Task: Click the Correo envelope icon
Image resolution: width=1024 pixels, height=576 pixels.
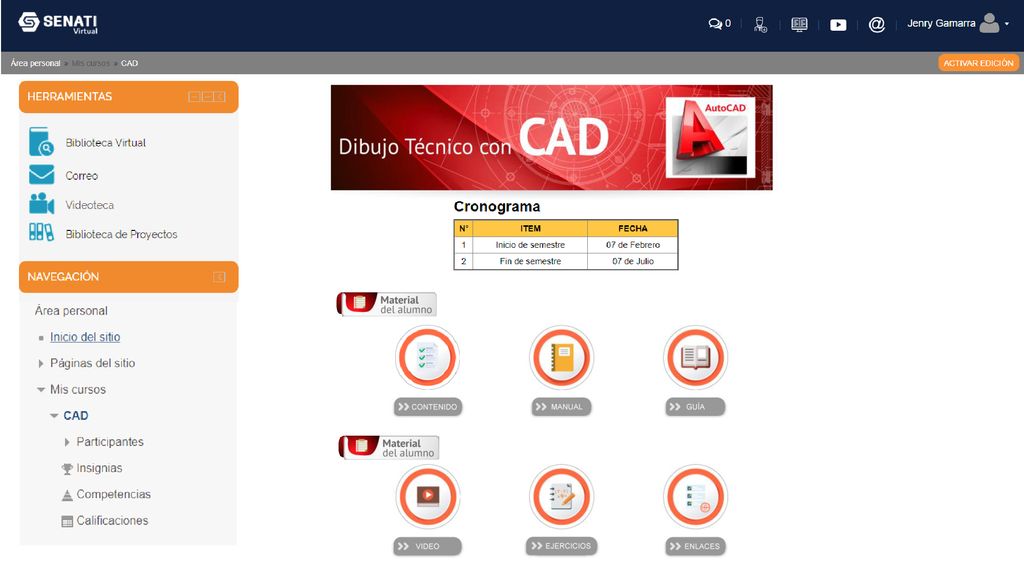Action: point(41,175)
